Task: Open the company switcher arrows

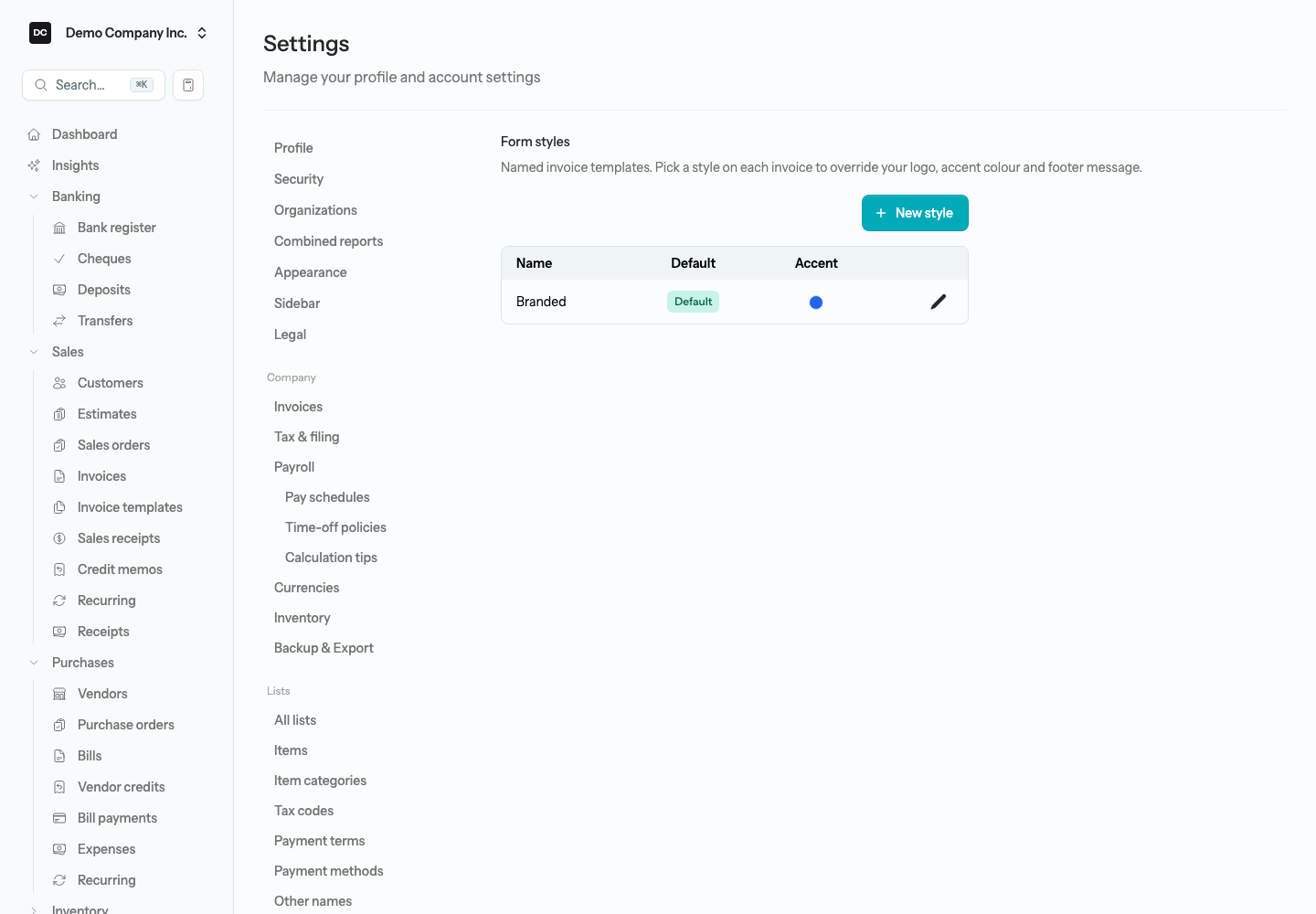Action: (202, 33)
